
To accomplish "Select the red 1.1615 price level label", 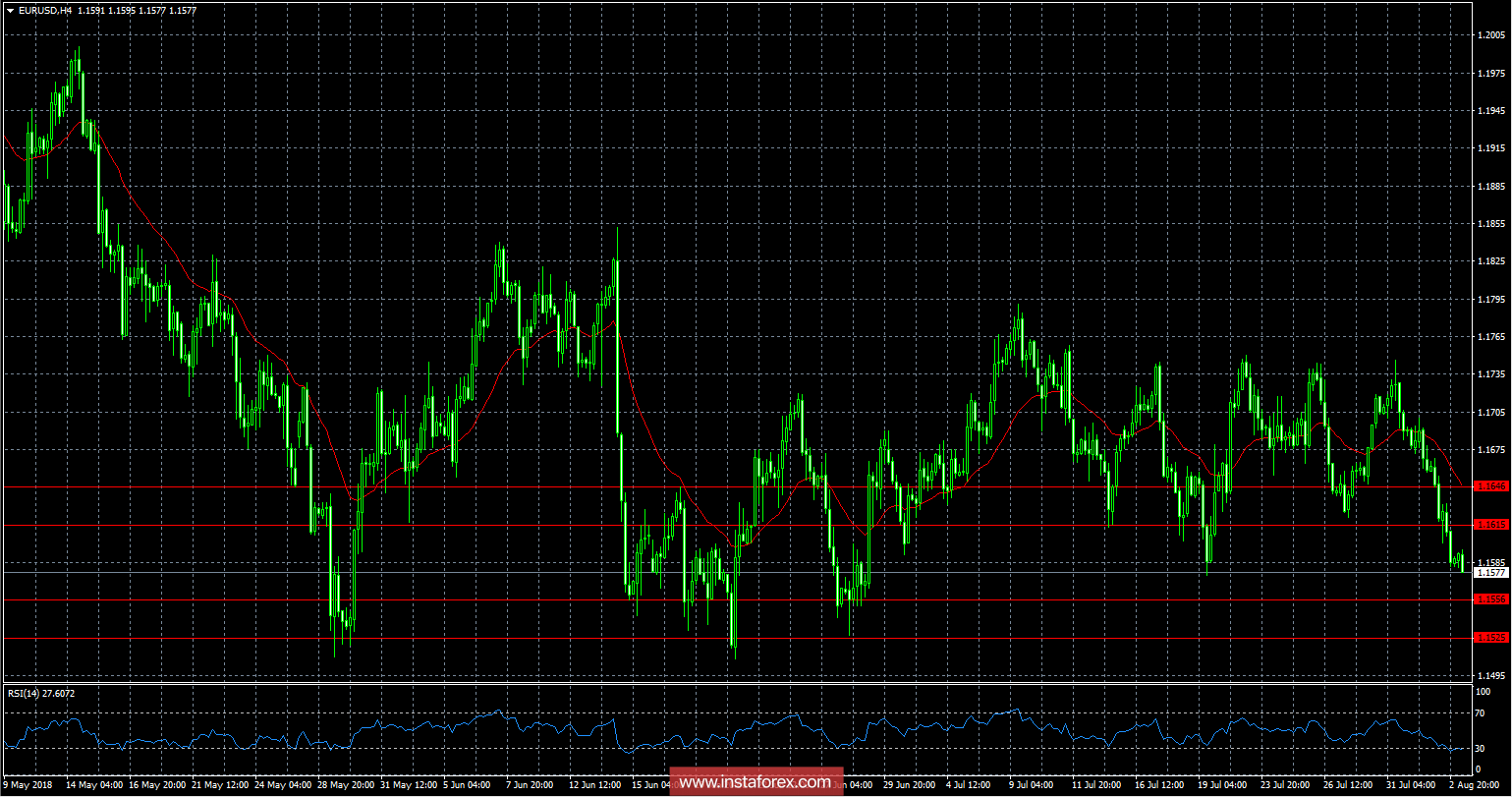I will click(1492, 525).
